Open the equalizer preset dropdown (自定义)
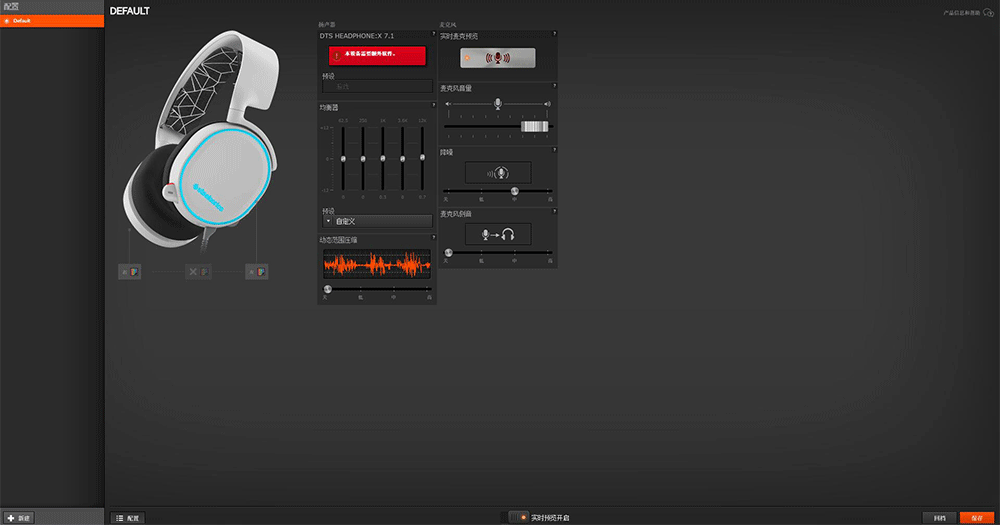Viewport: 1000px width, 525px height. point(377,221)
